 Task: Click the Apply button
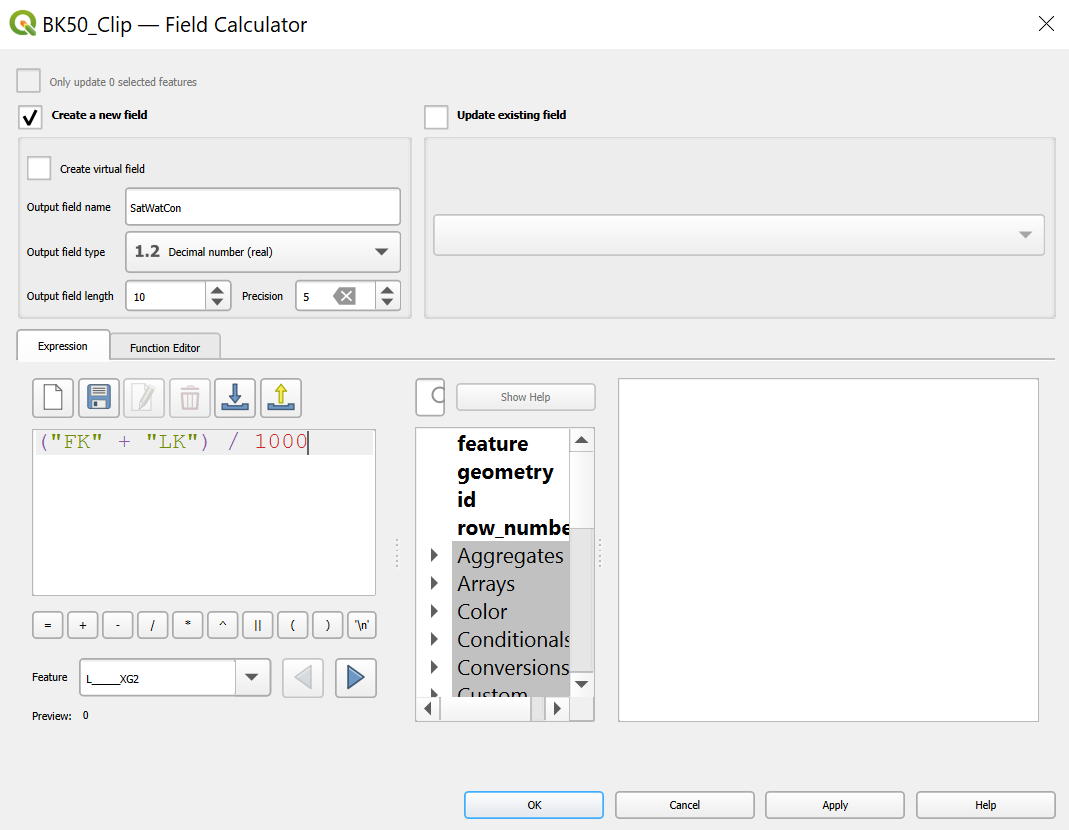(835, 805)
